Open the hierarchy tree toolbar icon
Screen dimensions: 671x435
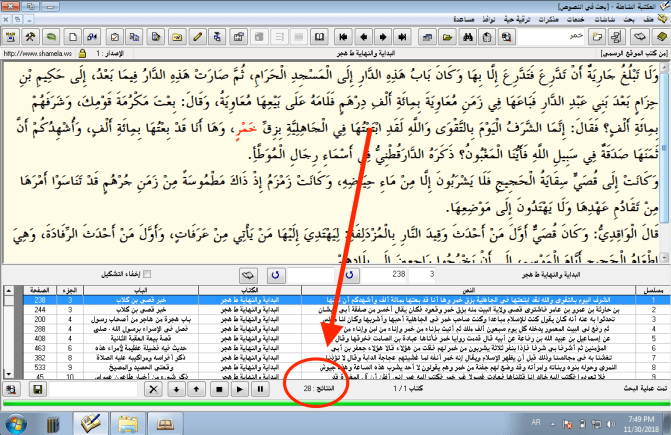coord(616,37)
